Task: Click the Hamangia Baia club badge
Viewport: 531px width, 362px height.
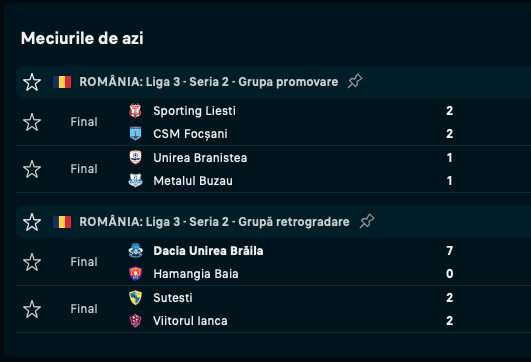Action: tap(135, 273)
